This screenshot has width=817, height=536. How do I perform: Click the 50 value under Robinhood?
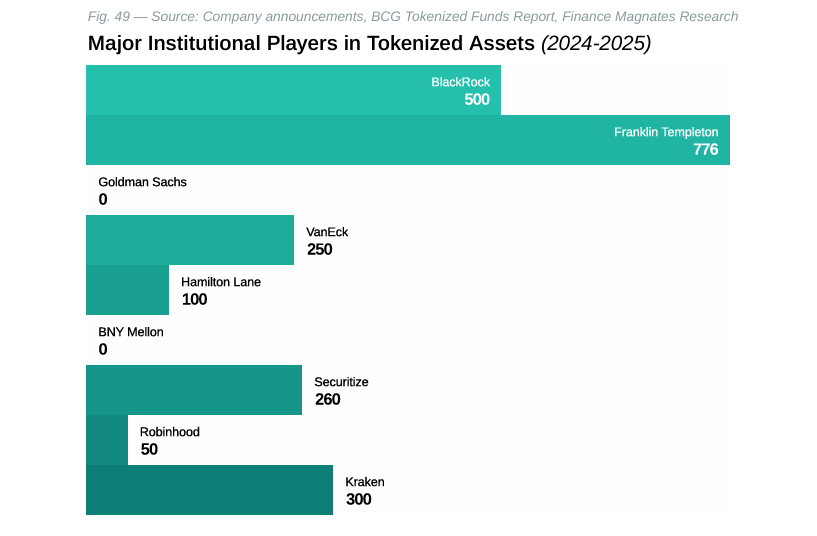149,449
